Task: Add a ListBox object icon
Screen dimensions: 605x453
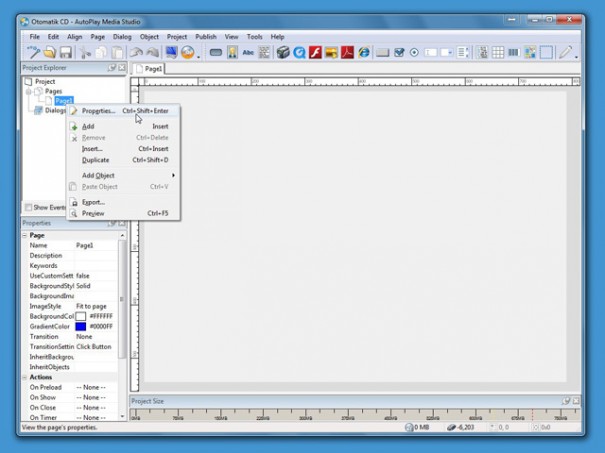Action: click(463, 52)
